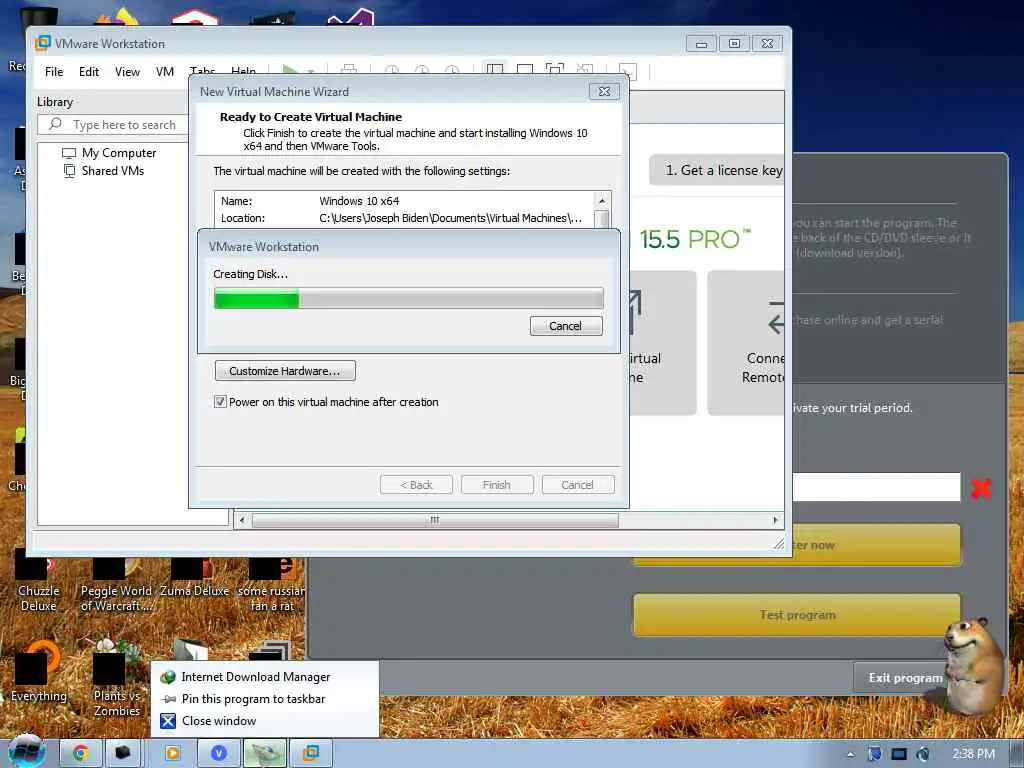This screenshot has width=1024, height=768.
Task: Open the Chuzzle Deluxe desktop icon
Action: tap(38, 581)
